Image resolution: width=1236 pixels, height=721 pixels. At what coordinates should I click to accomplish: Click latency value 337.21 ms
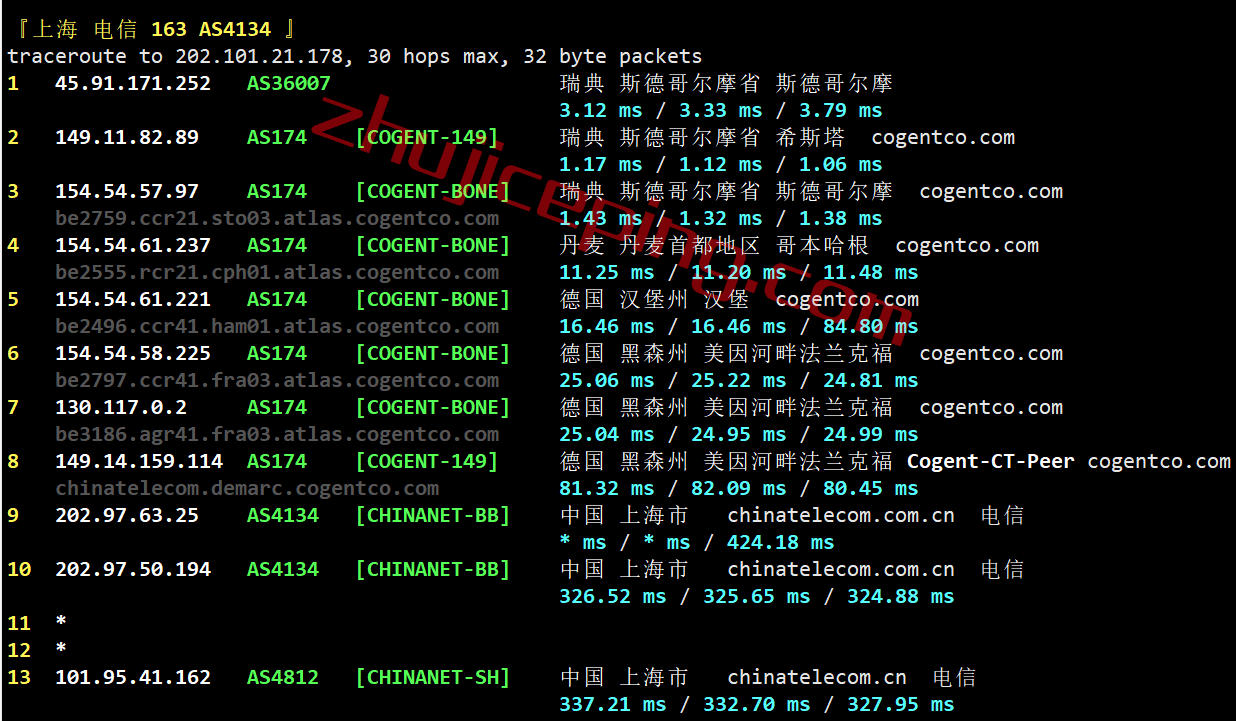click(x=613, y=704)
